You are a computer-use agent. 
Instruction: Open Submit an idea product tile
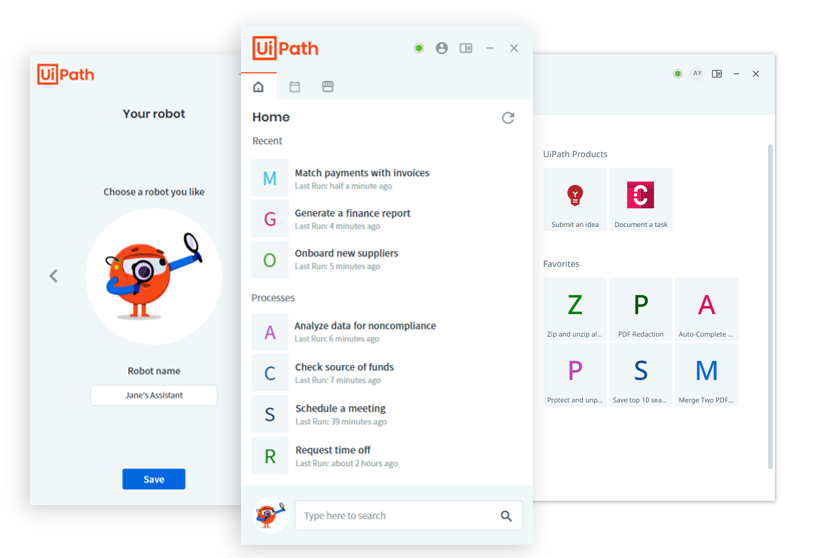575,199
